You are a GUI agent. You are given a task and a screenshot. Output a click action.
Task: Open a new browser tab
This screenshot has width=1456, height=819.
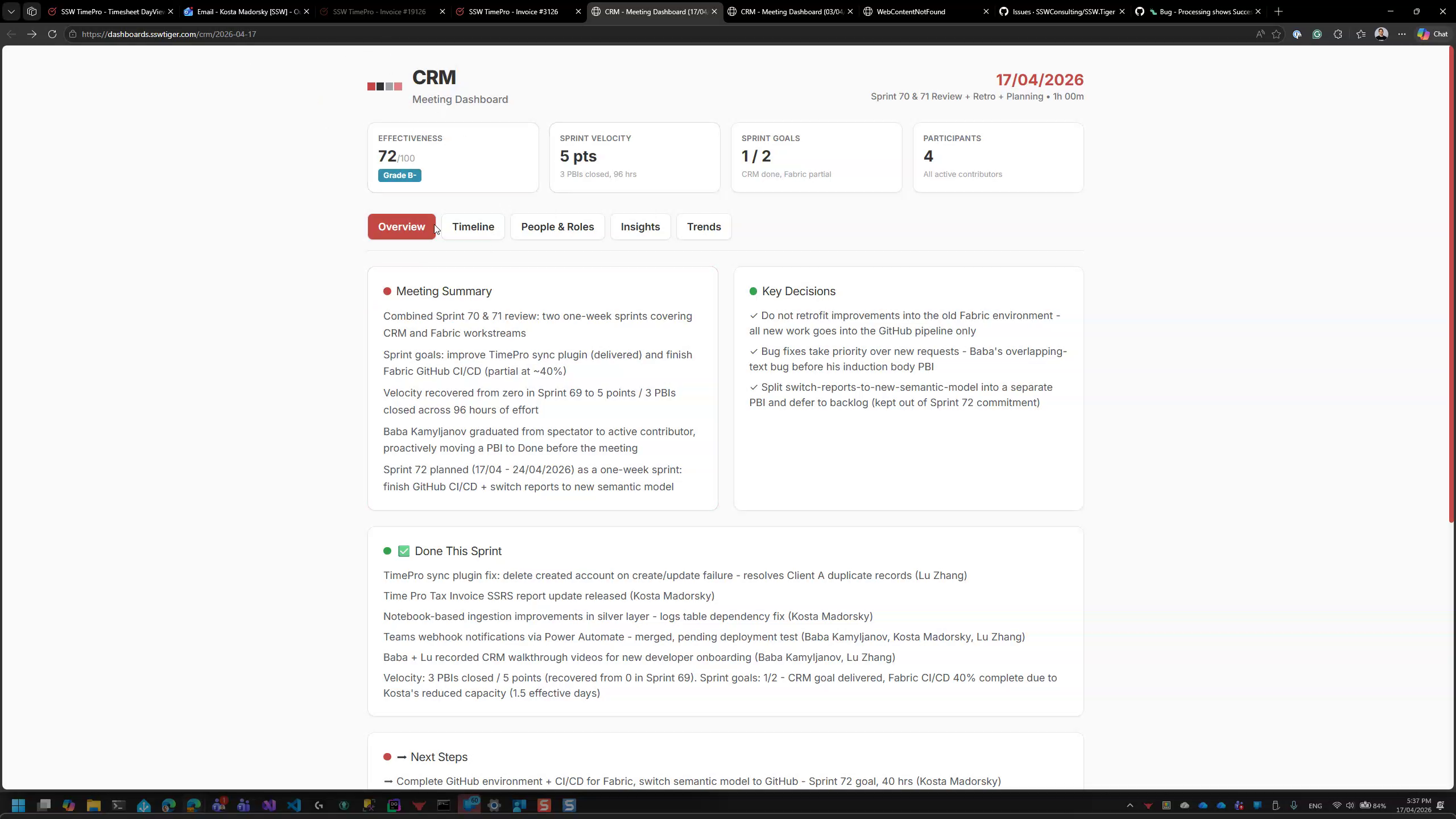(x=1279, y=11)
